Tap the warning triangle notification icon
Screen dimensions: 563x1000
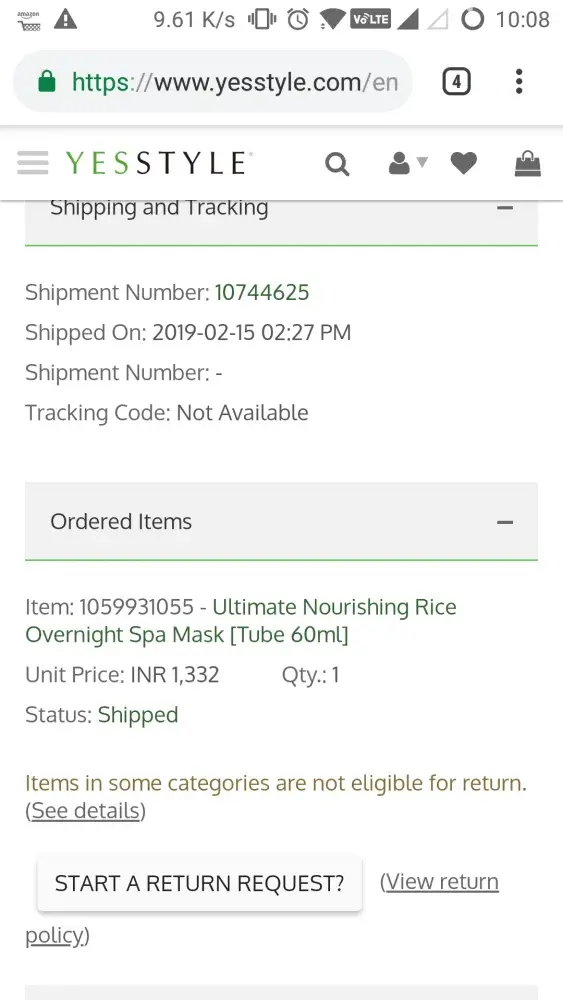pyautogui.click(x=66, y=20)
